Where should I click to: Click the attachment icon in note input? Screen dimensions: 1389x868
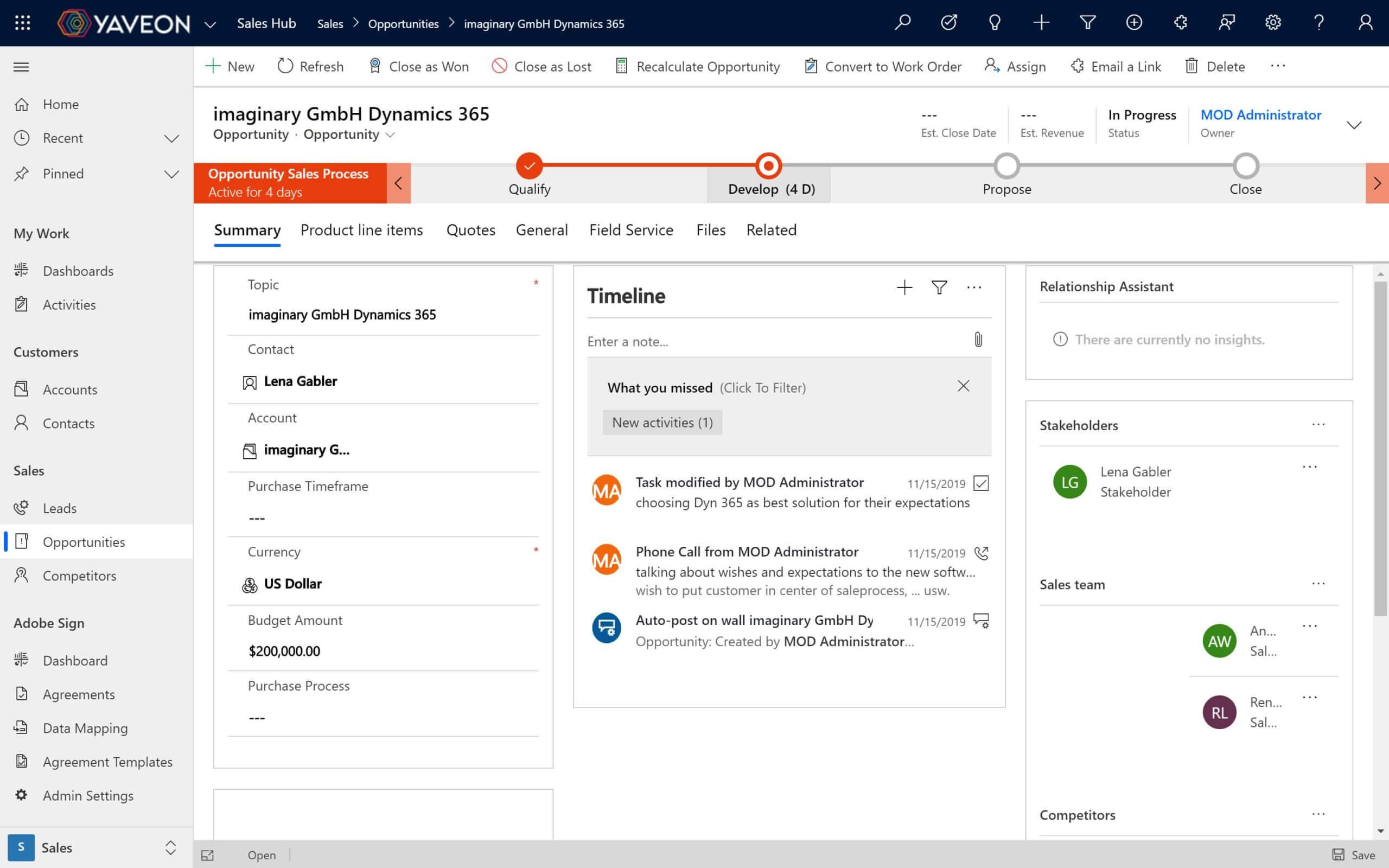click(978, 339)
